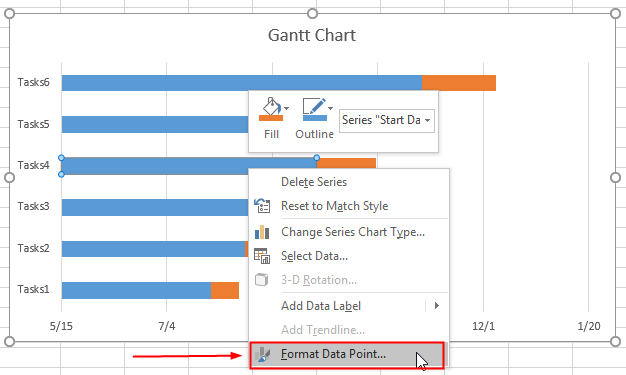Click the orange Fill color strip
Screen dimensions: 626x375
pos(271,118)
